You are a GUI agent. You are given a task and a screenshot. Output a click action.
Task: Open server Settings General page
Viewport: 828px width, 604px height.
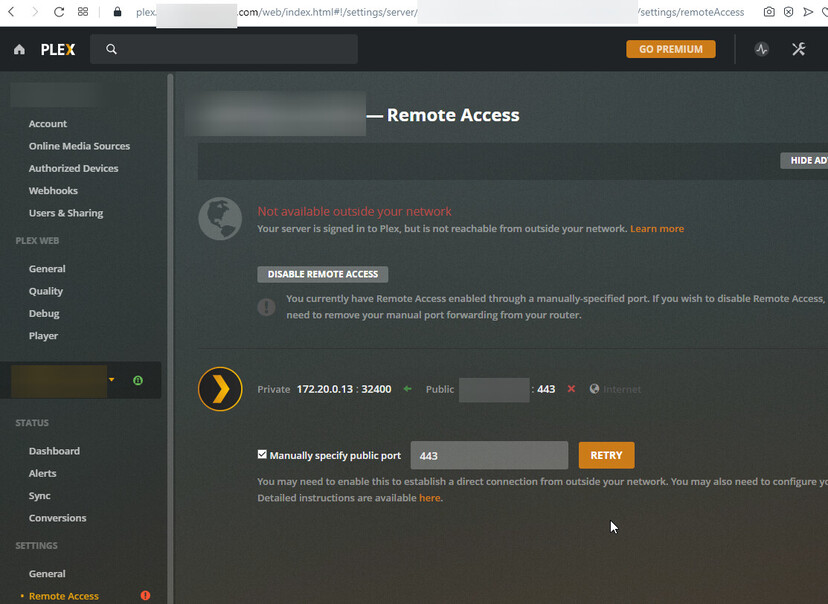tap(47, 573)
